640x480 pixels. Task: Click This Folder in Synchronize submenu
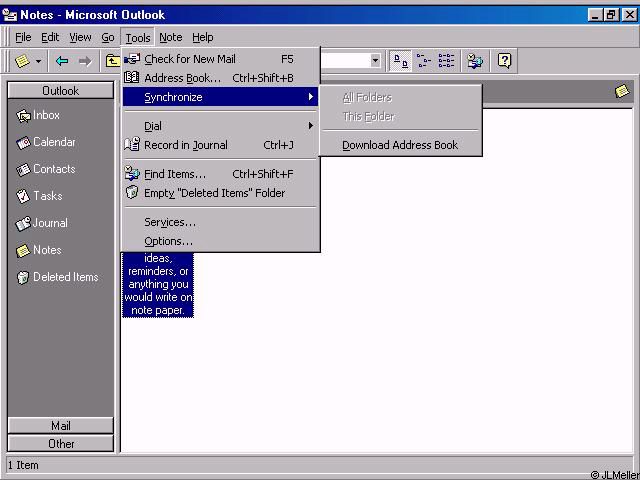pos(400,117)
